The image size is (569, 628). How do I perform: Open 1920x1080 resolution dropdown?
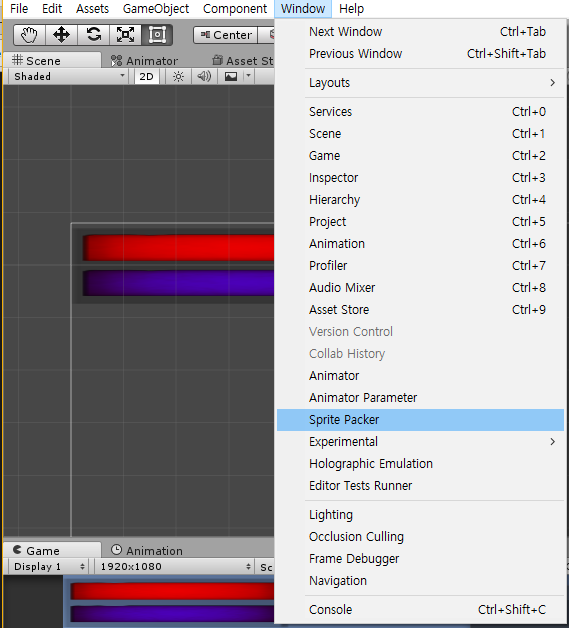click(x=174, y=566)
